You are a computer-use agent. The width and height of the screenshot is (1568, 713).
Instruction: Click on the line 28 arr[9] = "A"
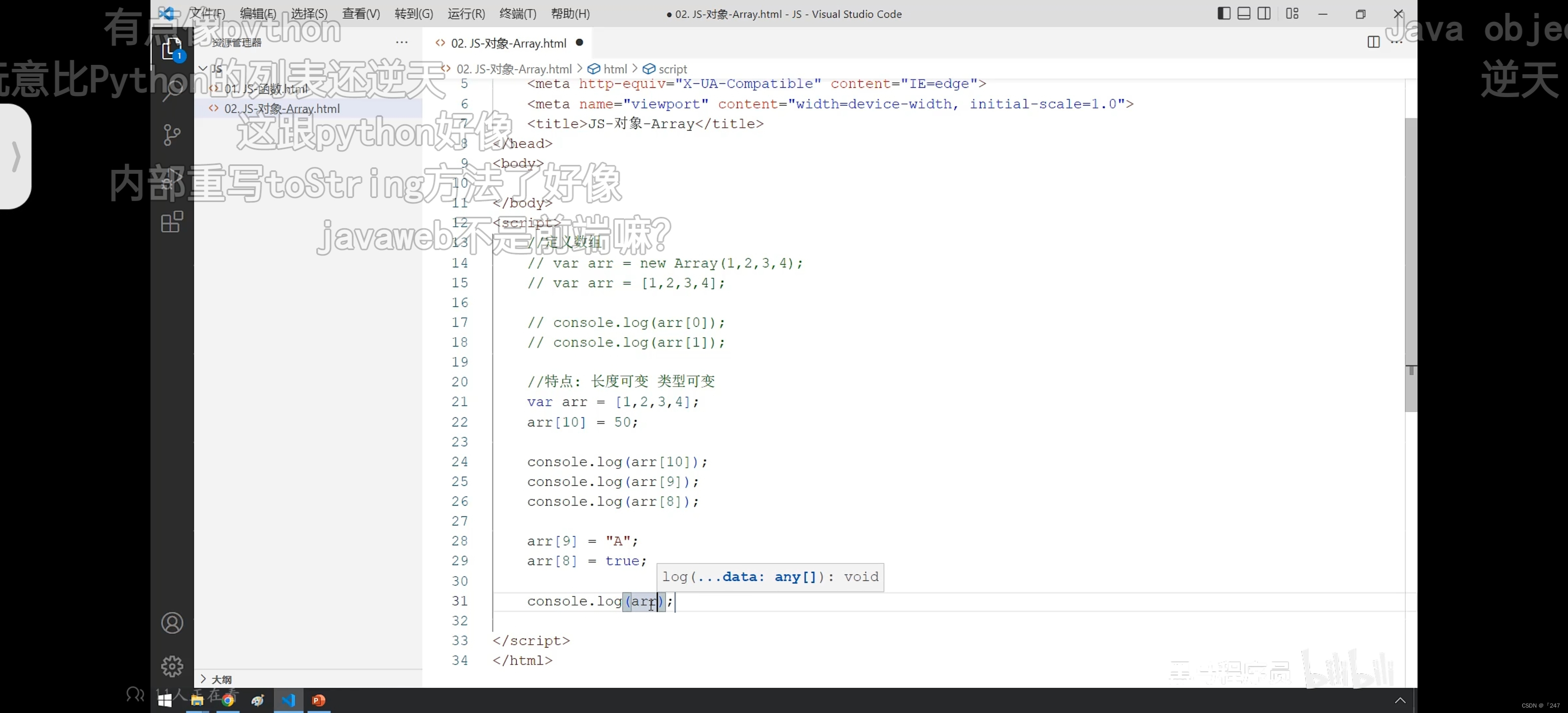(x=583, y=541)
